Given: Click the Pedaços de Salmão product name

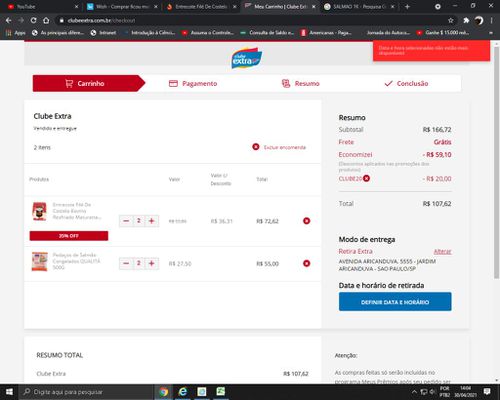Looking at the screenshot, I should 76,261.
